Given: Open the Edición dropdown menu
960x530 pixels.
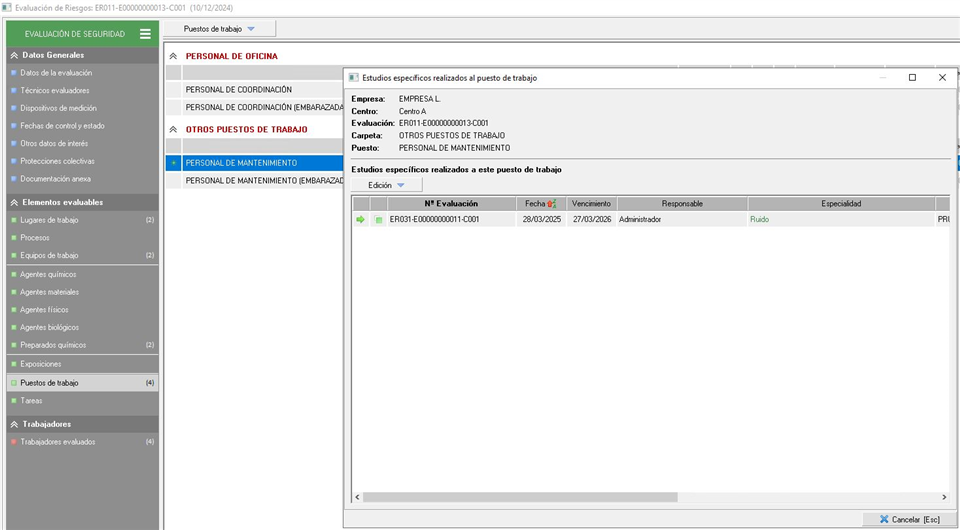Looking at the screenshot, I should pos(386,185).
